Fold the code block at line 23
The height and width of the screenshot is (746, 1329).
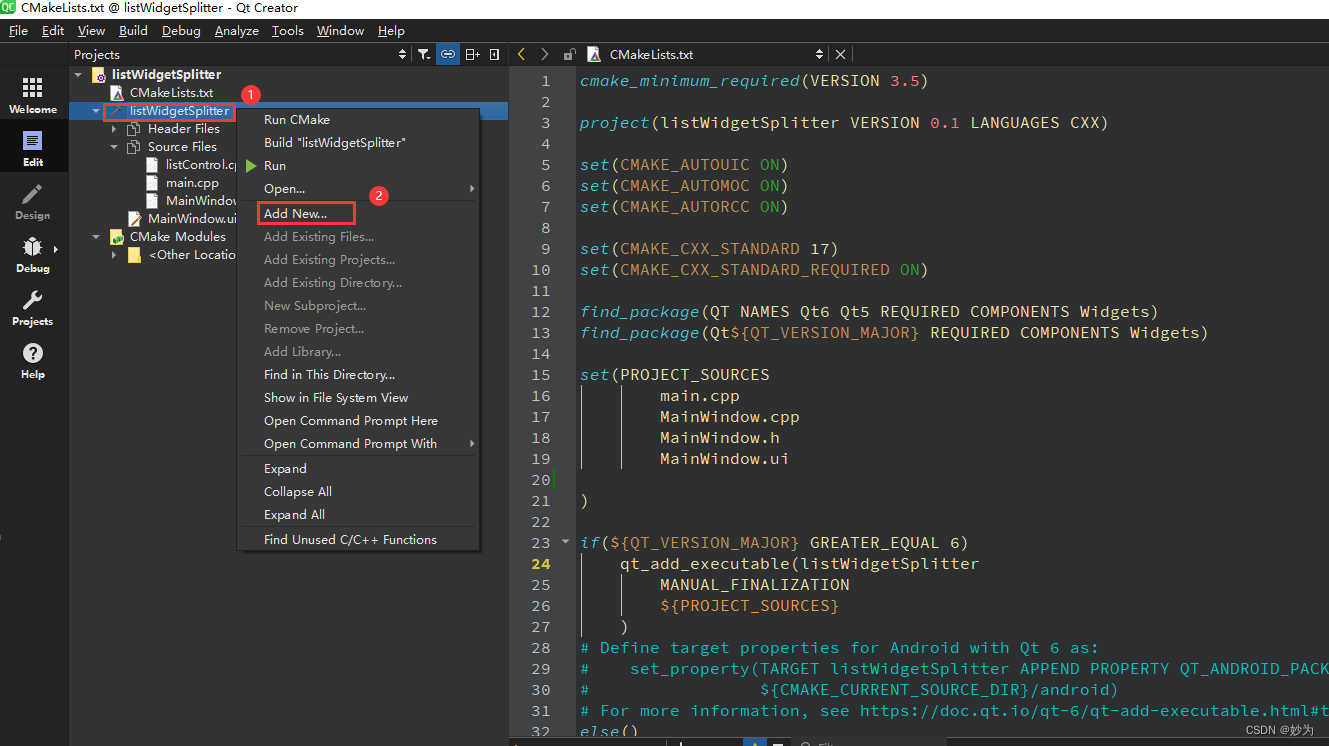pos(565,543)
